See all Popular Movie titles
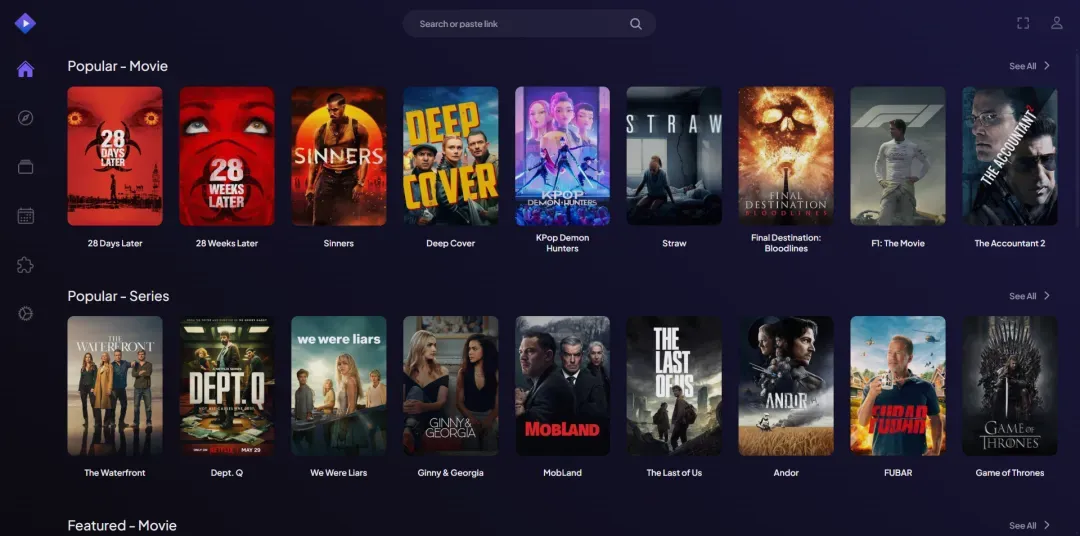This screenshot has width=1080, height=536. (1029, 66)
